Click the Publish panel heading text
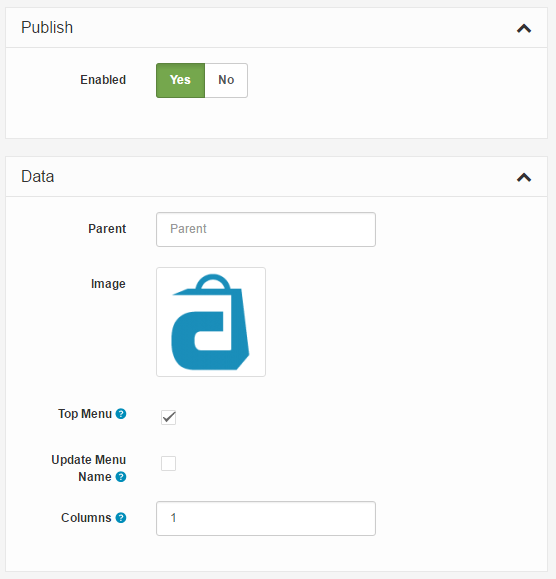556x579 pixels. click(47, 28)
